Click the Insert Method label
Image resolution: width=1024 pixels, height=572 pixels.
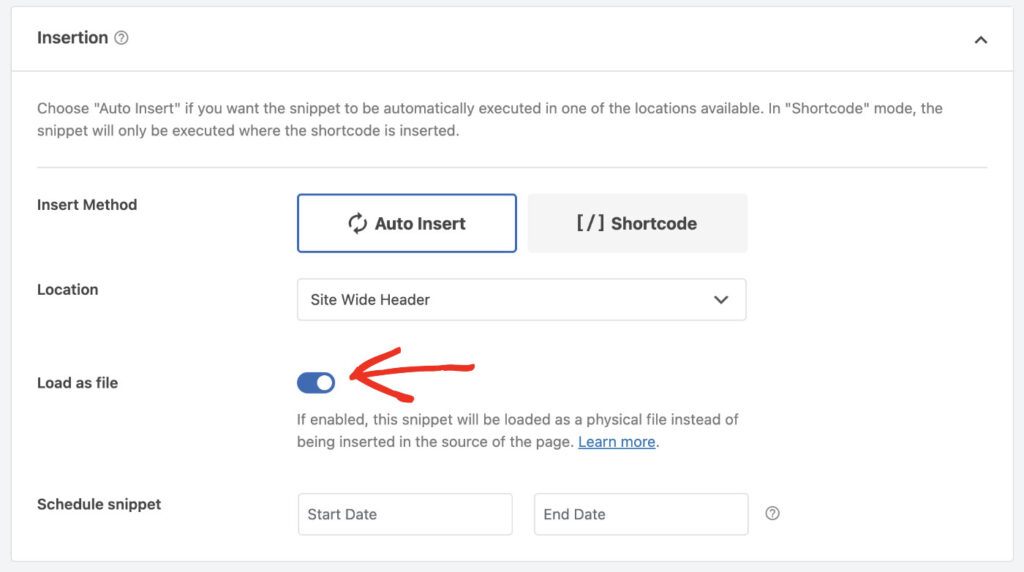88,204
